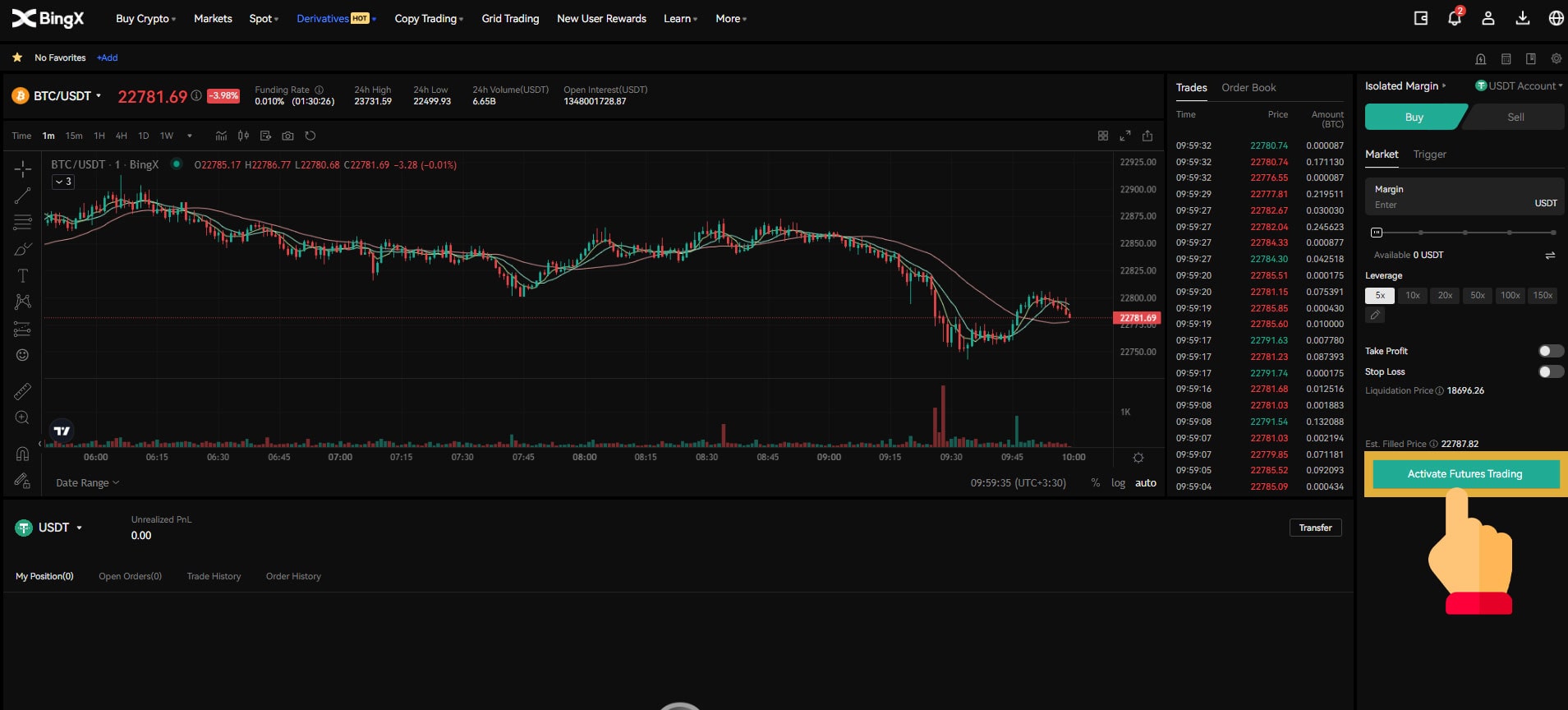The image size is (1568, 710).
Task: Toggle lock all drawing tools
Action: tap(23, 481)
